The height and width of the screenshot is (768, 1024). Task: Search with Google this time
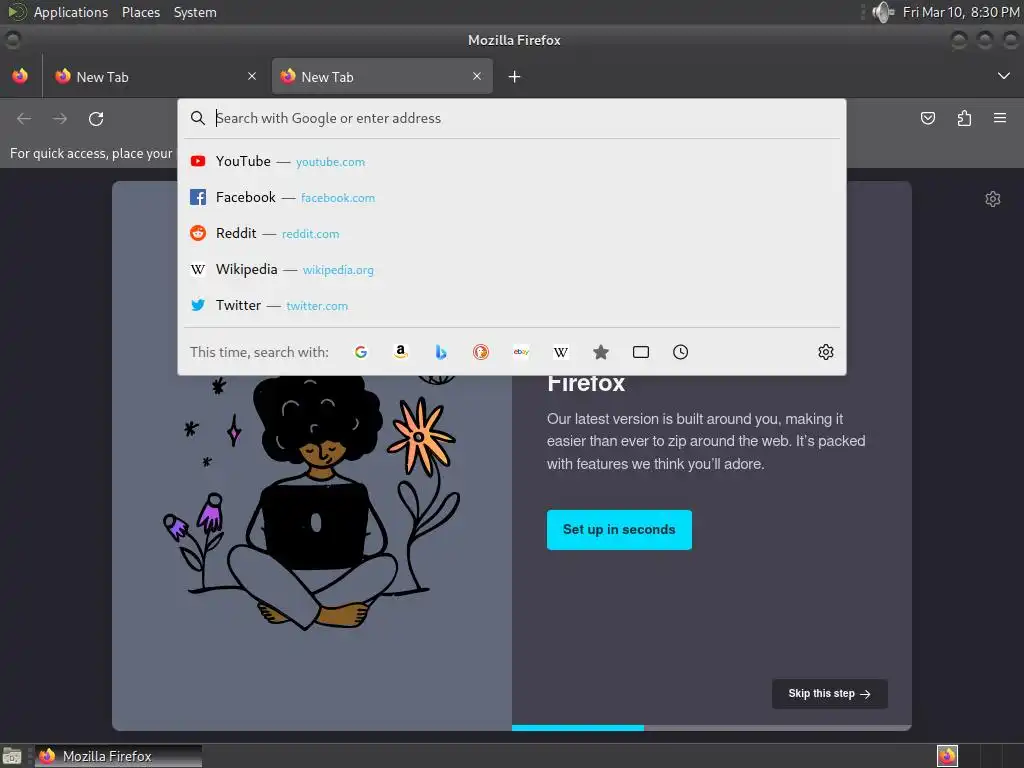[x=361, y=352]
